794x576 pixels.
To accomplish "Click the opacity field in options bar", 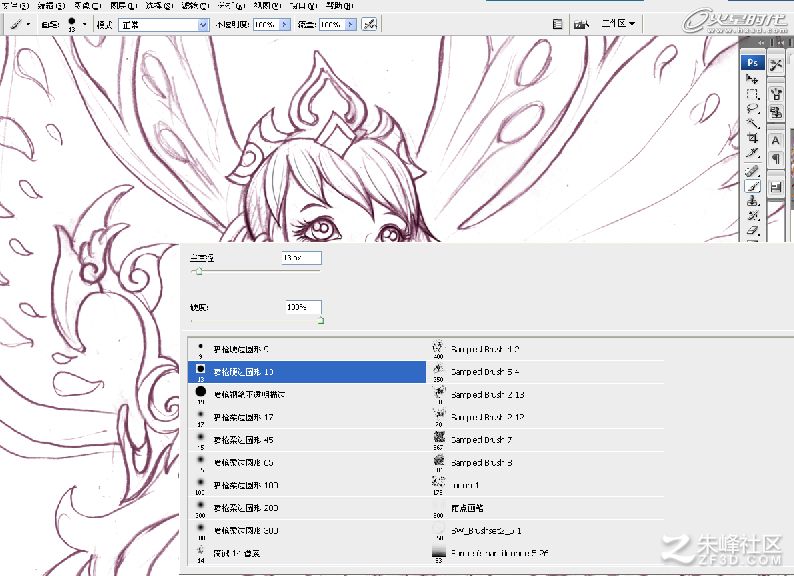I will [266, 24].
